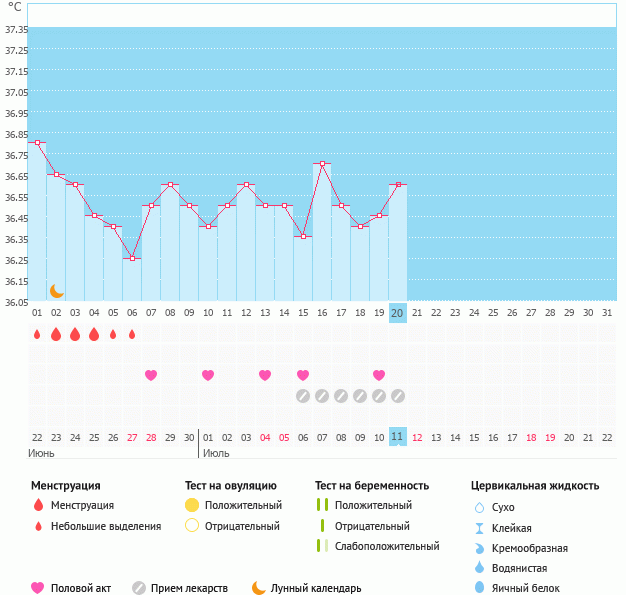Click the heart icon under cycle day 13
Screen dimensions: 626x595
coord(265,375)
